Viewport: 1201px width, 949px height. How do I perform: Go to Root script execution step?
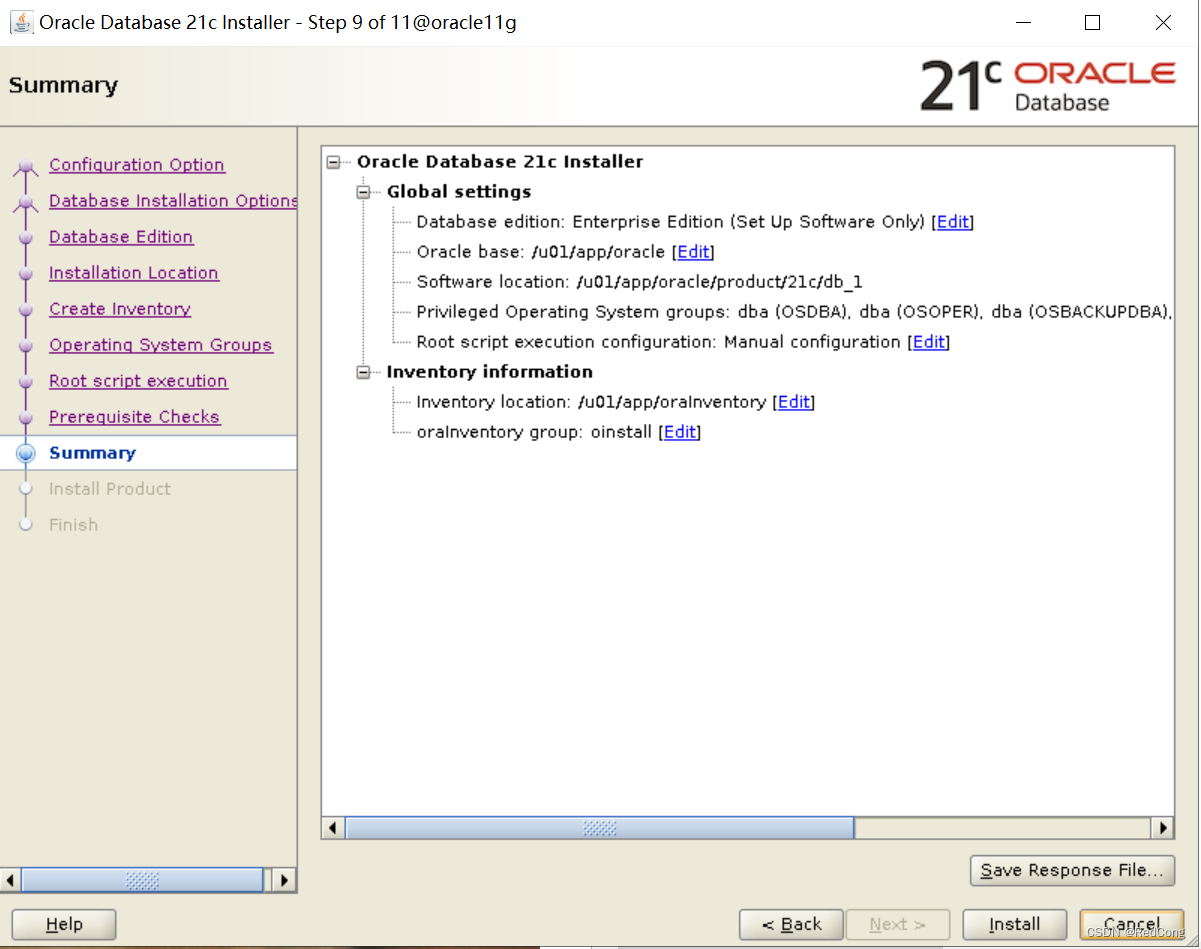pos(138,381)
